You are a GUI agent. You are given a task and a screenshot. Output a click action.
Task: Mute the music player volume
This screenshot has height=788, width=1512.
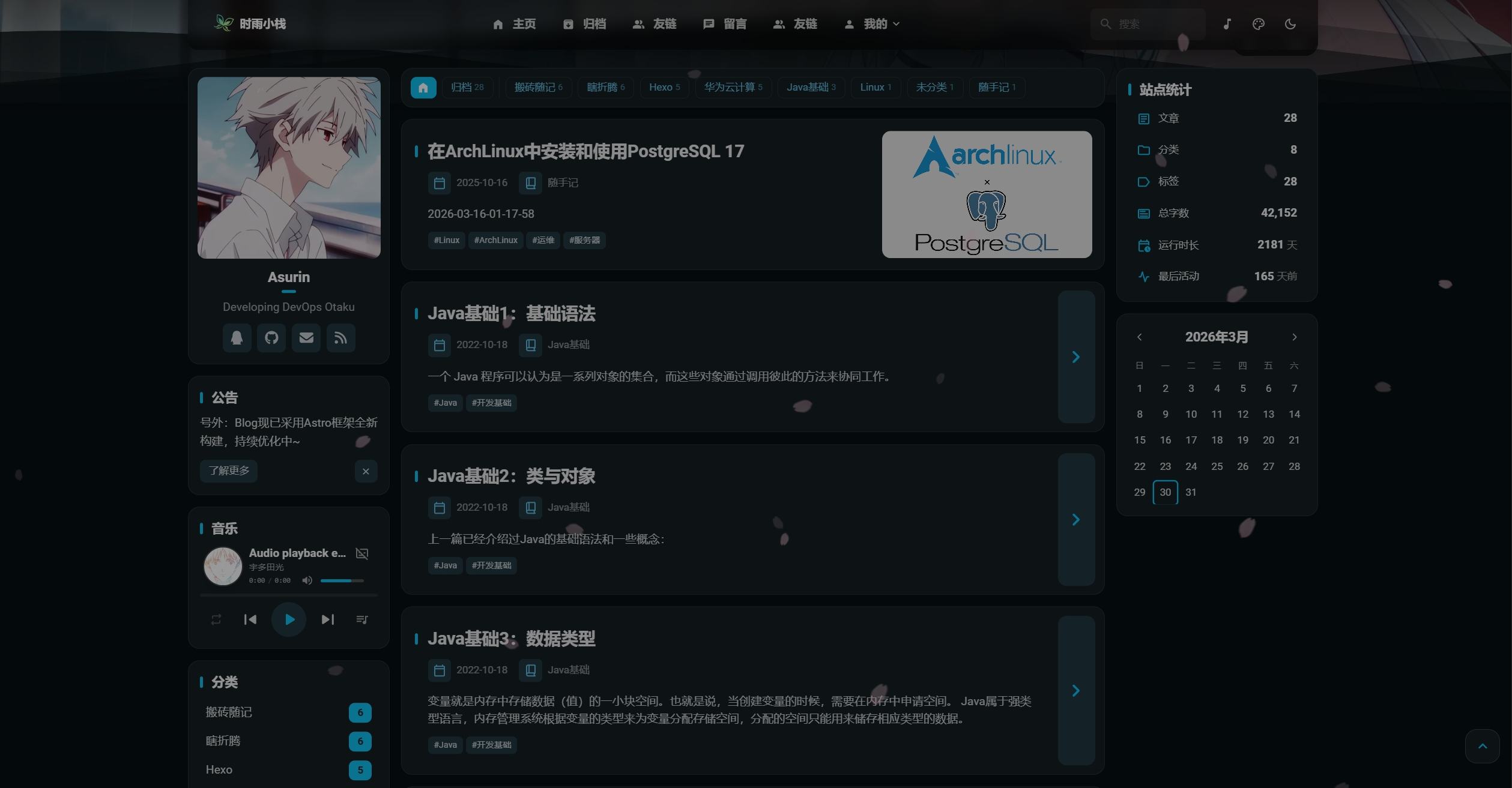[307, 580]
